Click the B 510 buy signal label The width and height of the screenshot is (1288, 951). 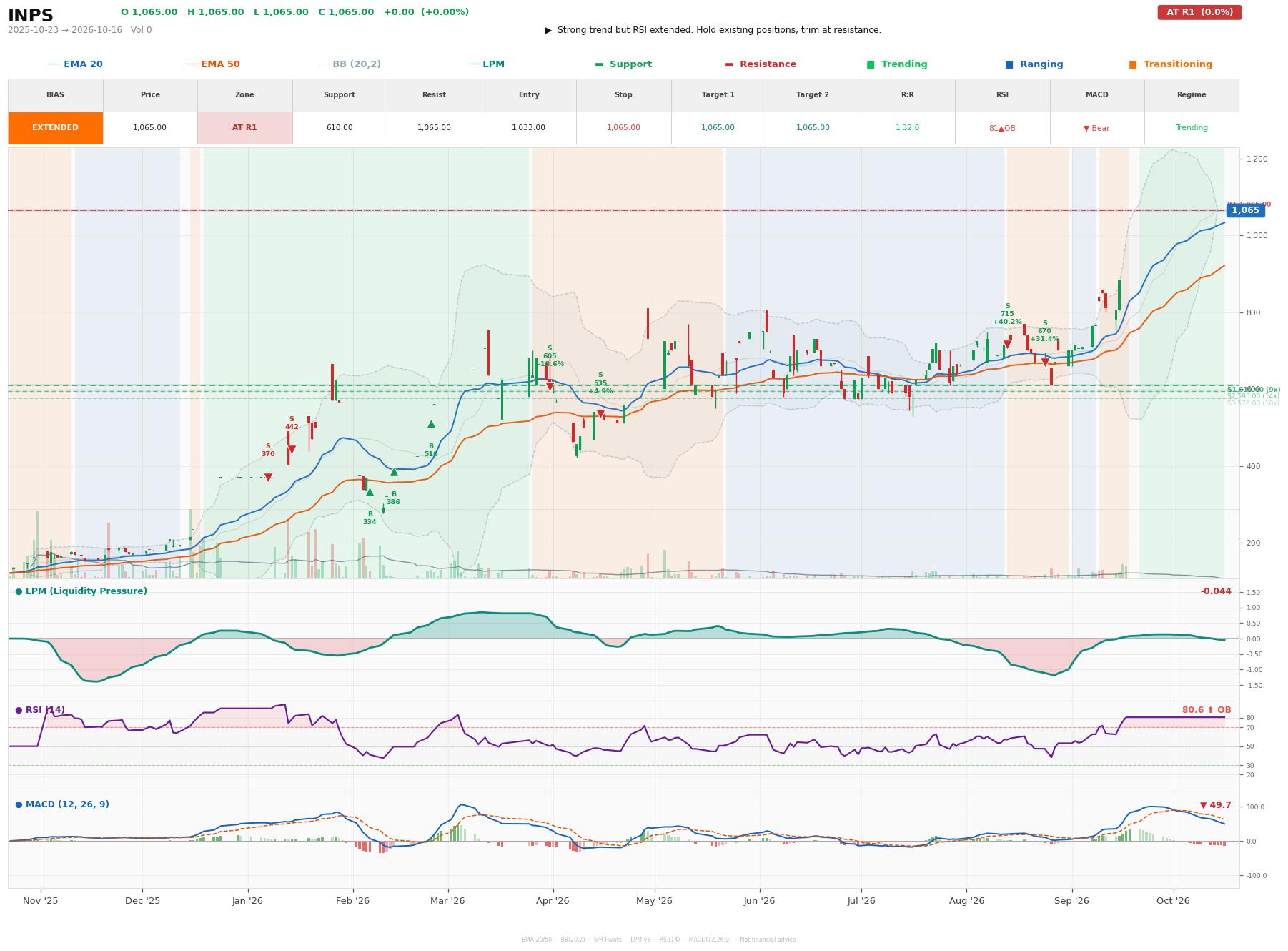click(431, 450)
